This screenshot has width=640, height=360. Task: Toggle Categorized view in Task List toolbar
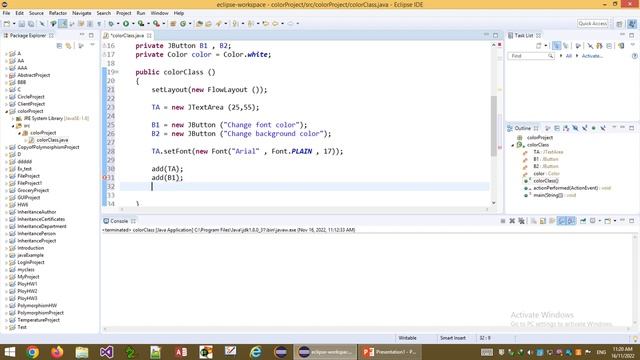tap(556, 45)
